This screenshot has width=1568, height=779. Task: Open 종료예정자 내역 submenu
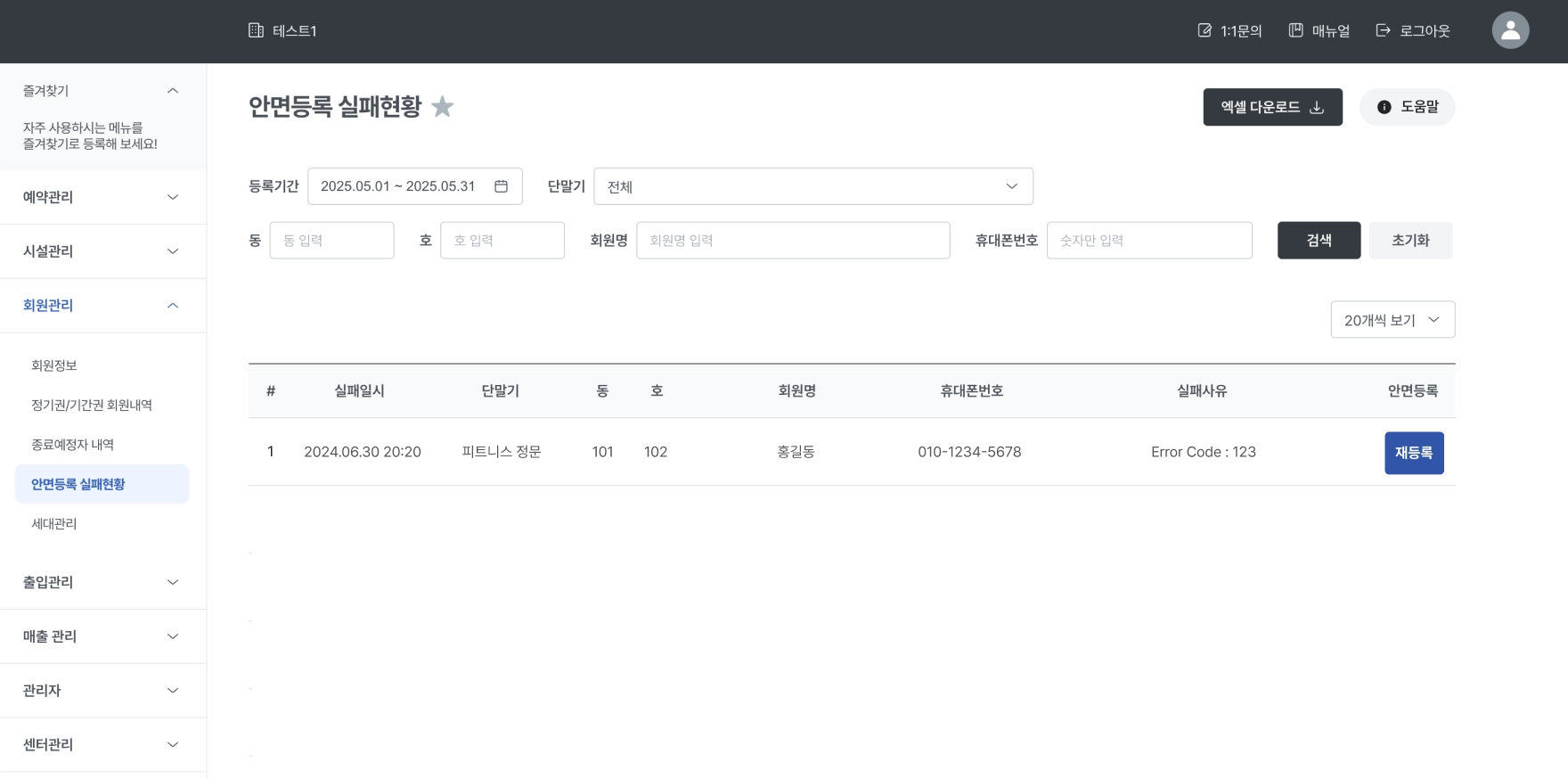(x=72, y=445)
